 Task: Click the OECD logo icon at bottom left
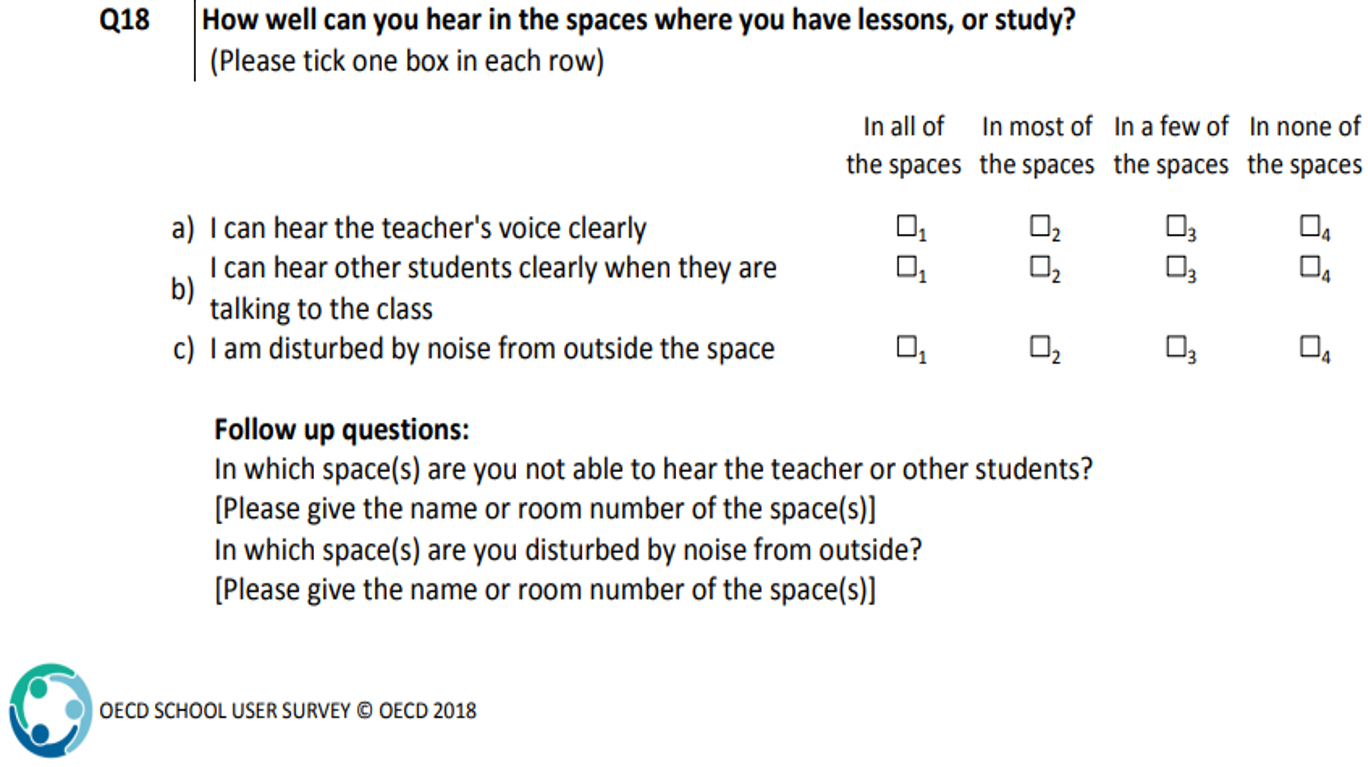pyautogui.click(x=50, y=710)
